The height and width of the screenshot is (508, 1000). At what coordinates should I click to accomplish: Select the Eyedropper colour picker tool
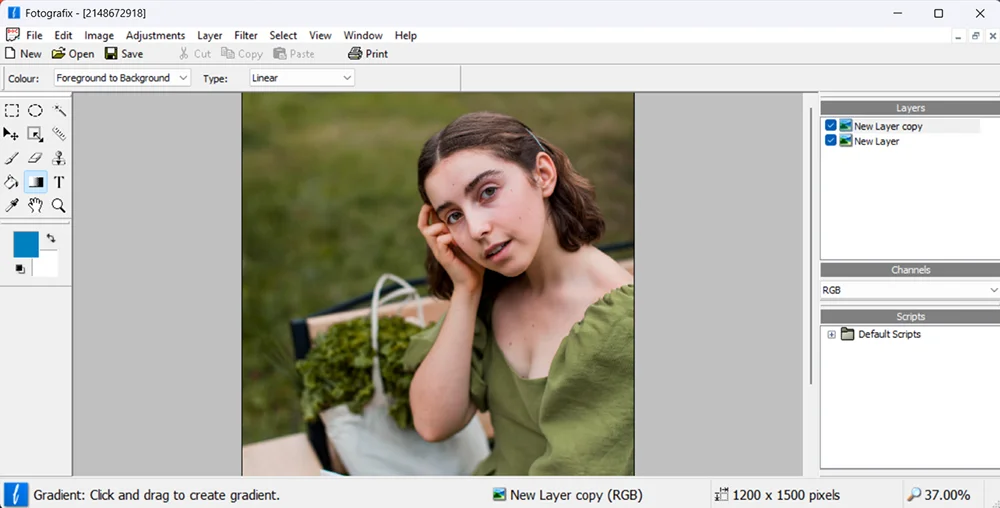[12, 206]
